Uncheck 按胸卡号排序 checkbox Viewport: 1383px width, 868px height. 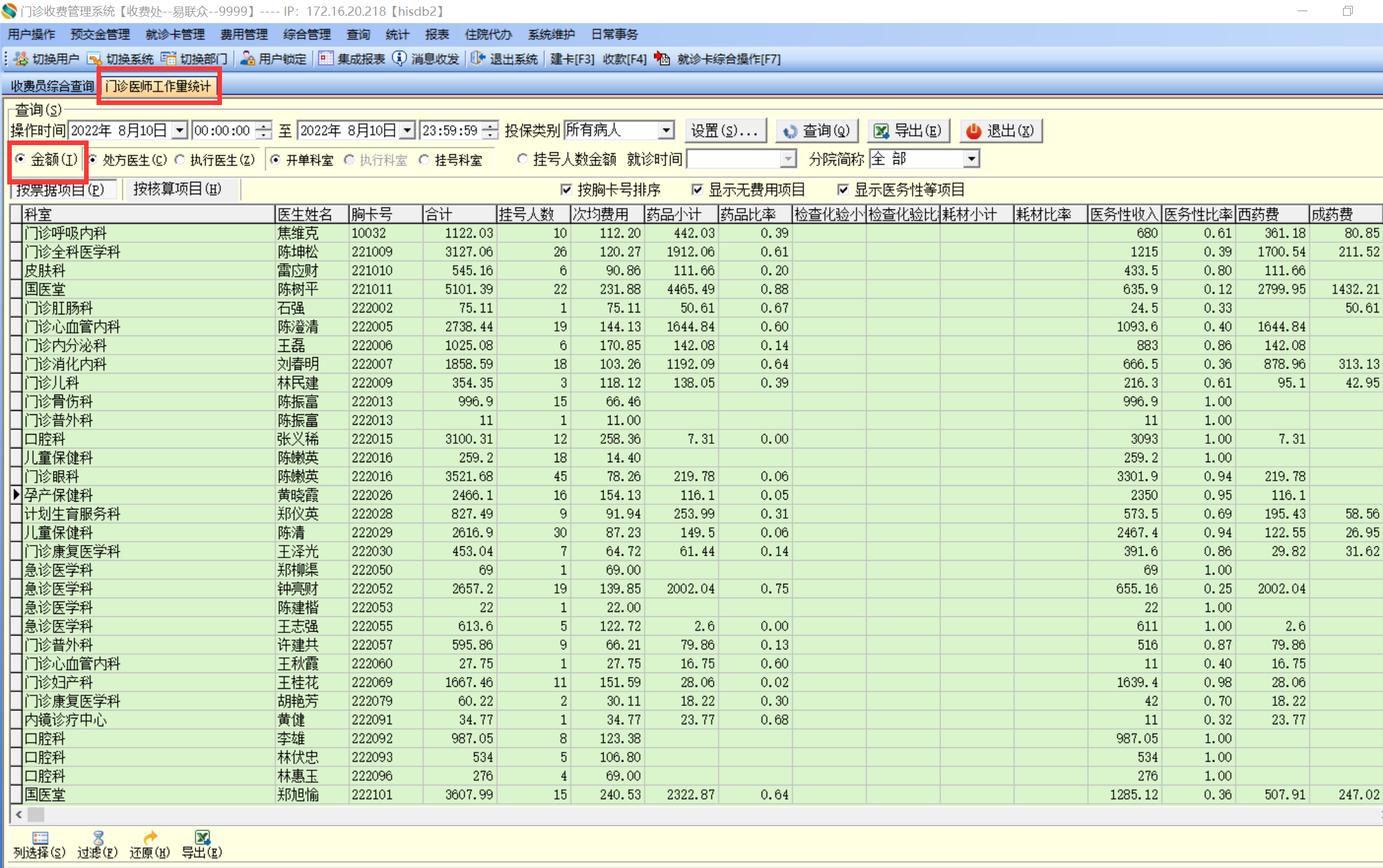(566, 190)
